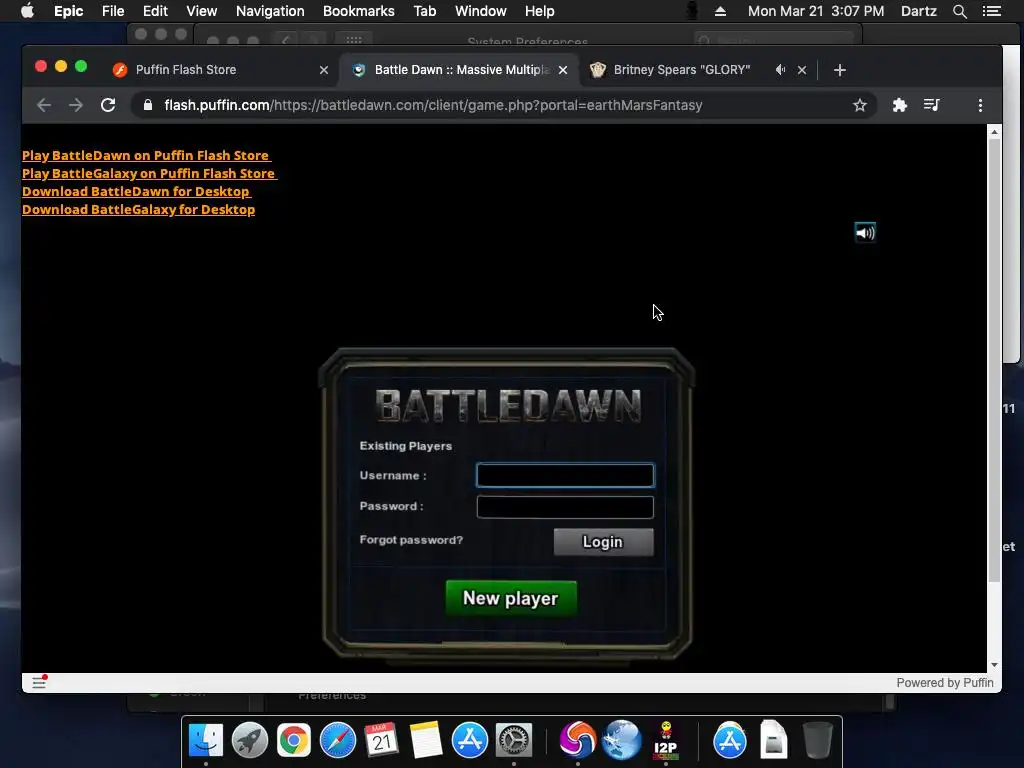Image resolution: width=1024 pixels, height=768 pixels.
Task: Open the Trash in the Dock
Action: click(817, 741)
